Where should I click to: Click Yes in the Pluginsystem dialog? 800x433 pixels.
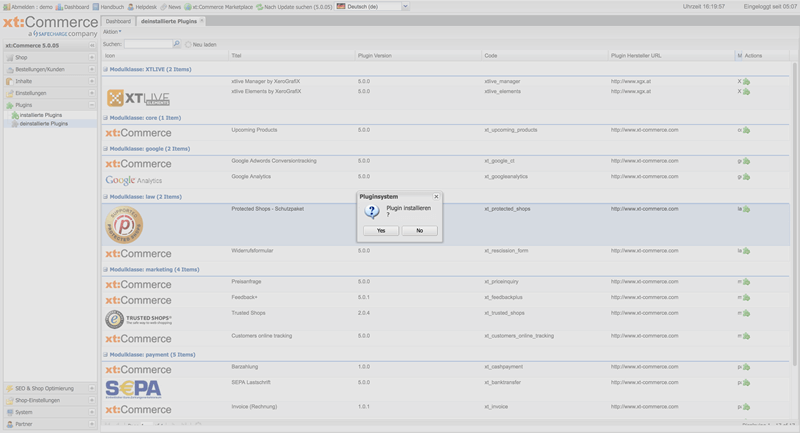[381, 231]
